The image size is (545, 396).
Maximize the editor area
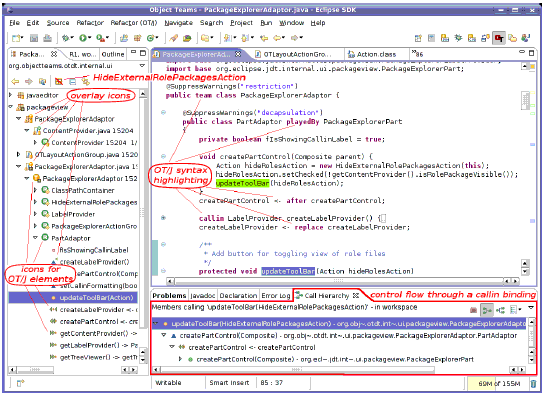[531, 53]
